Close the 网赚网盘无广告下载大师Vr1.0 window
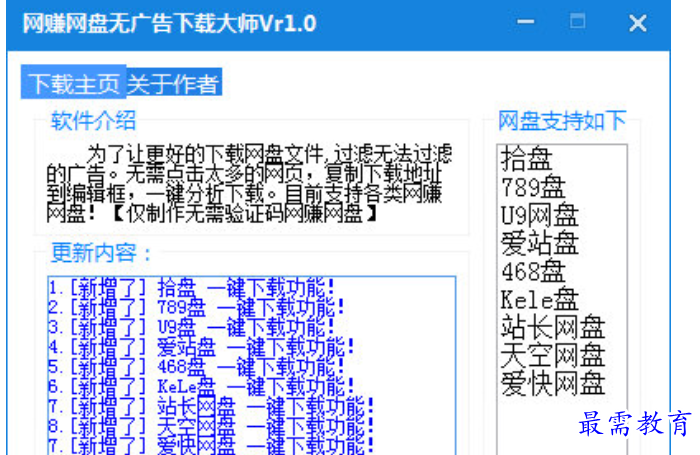The image size is (700, 455). 638,23
